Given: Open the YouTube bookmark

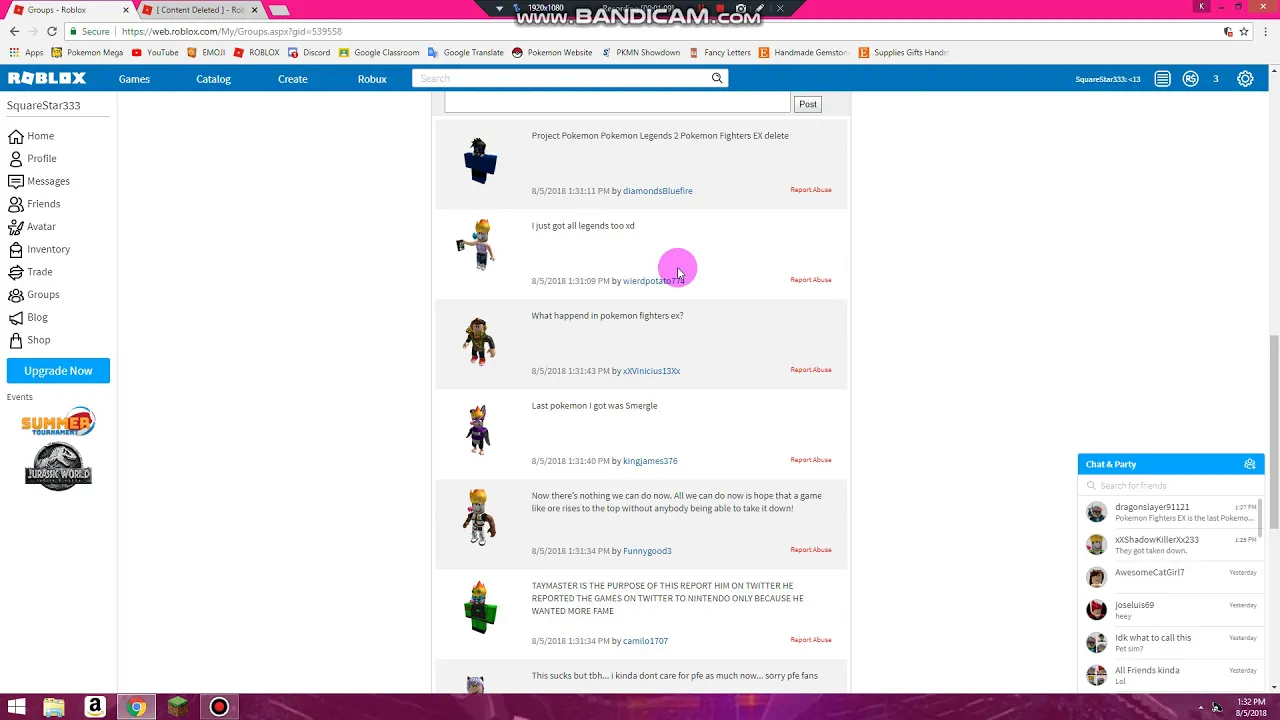Looking at the screenshot, I should point(155,53).
